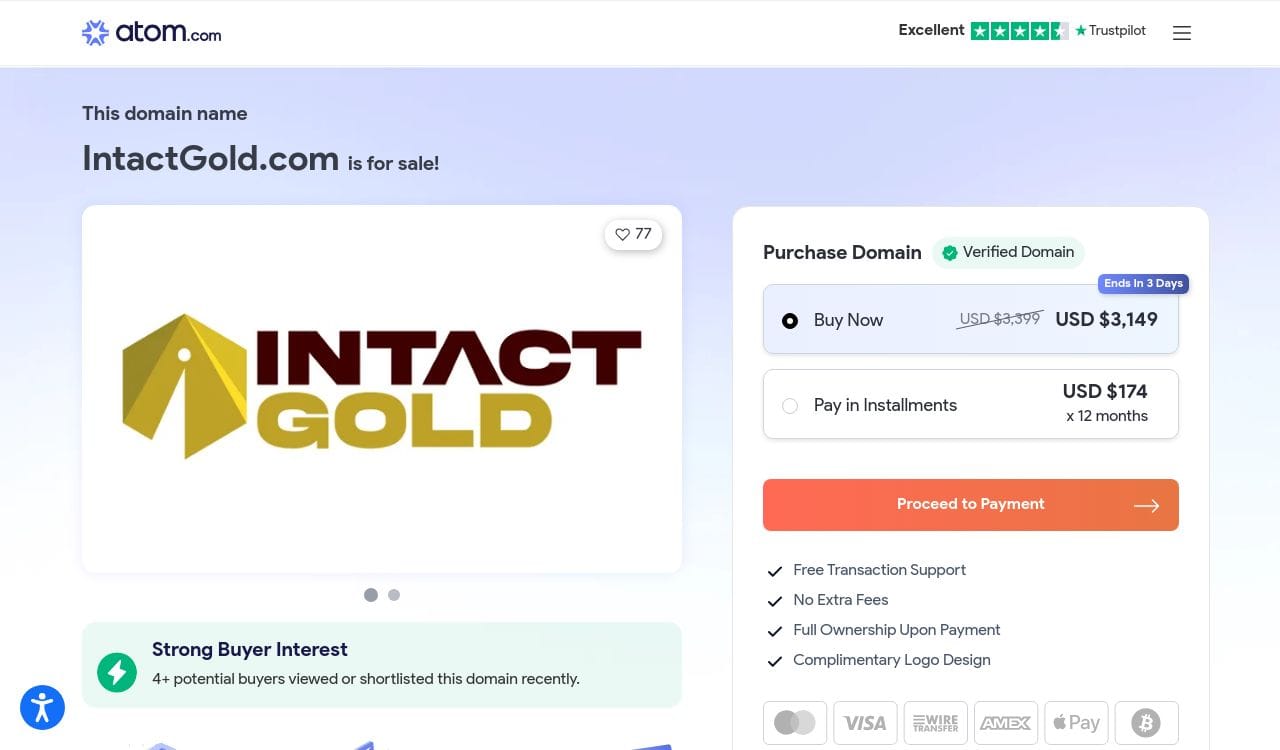Select the Buy Now radio option
The width and height of the screenshot is (1280, 750).
(x=790, y=321)
